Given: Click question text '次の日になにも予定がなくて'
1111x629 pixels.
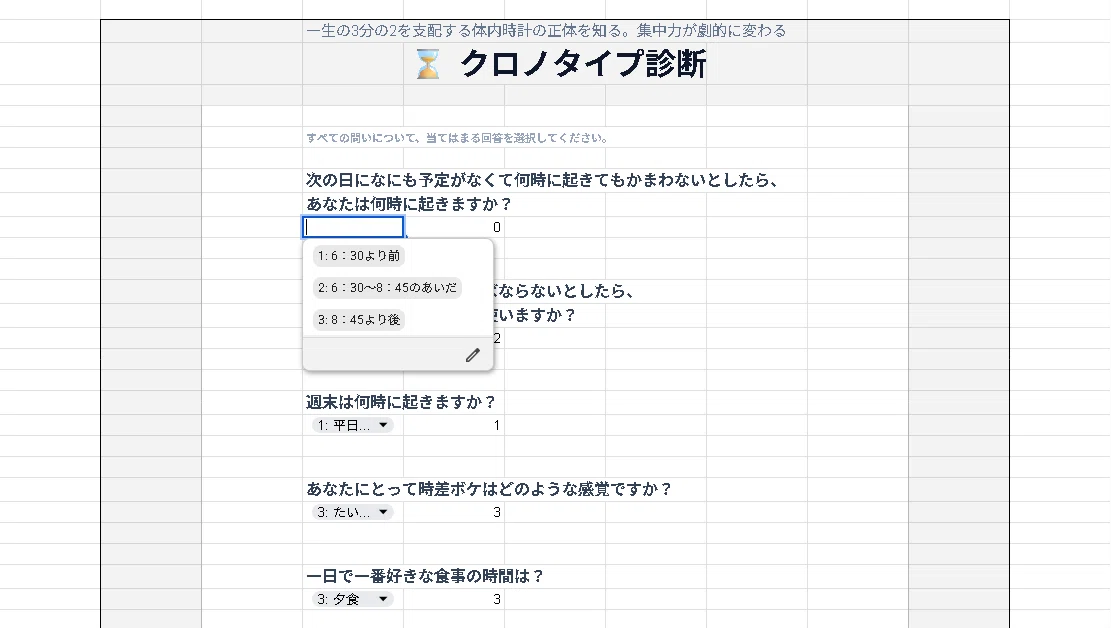Looking at the screenshot, I should click(410, 180).
